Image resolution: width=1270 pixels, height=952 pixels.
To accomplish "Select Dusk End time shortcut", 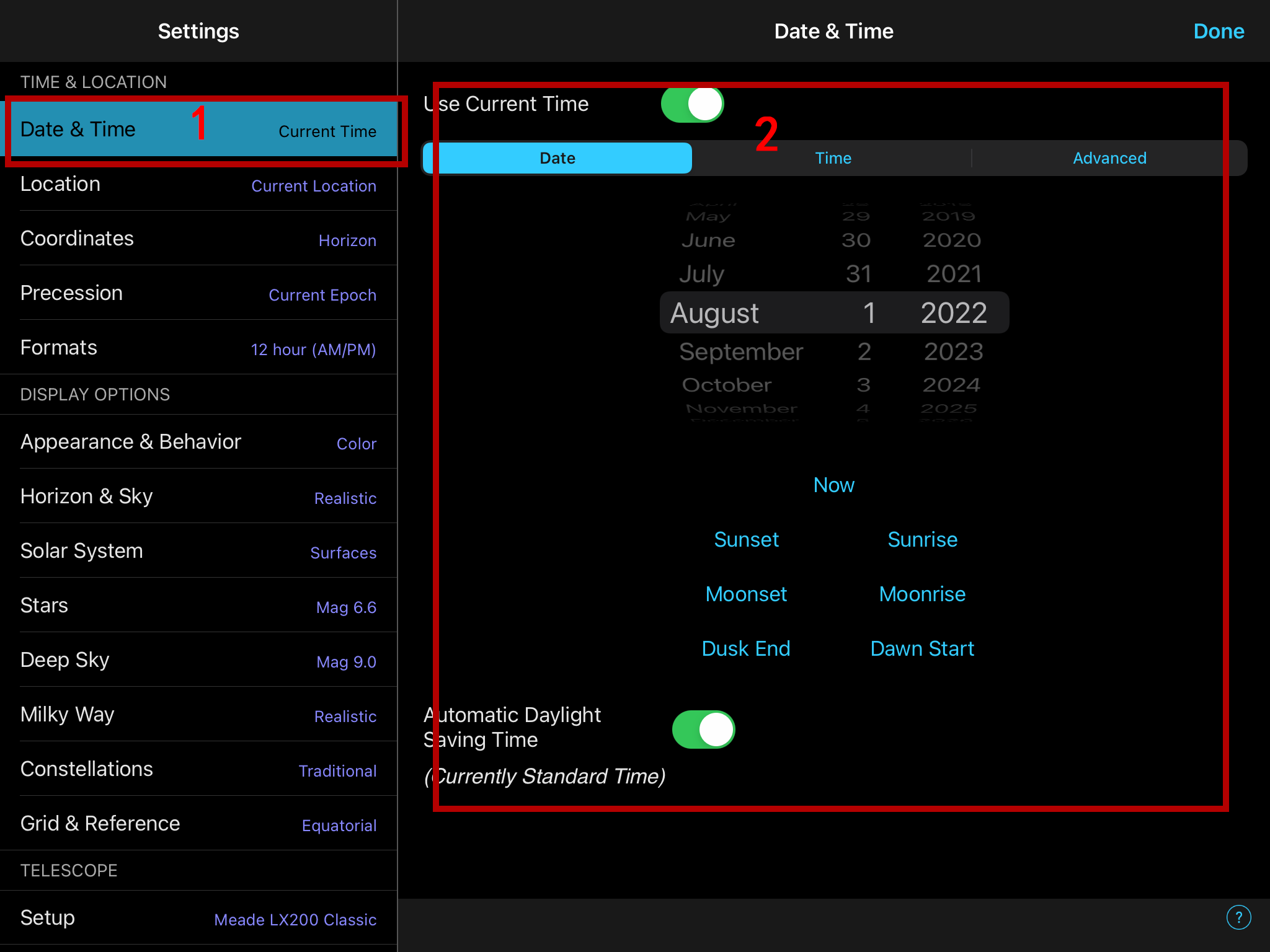I will click(x=746, y=648).
